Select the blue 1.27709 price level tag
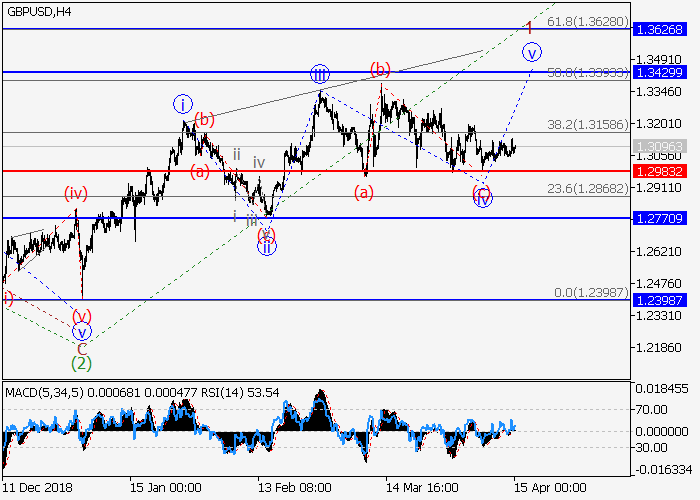Screen dimensions: 700x500 click(660, 218)
